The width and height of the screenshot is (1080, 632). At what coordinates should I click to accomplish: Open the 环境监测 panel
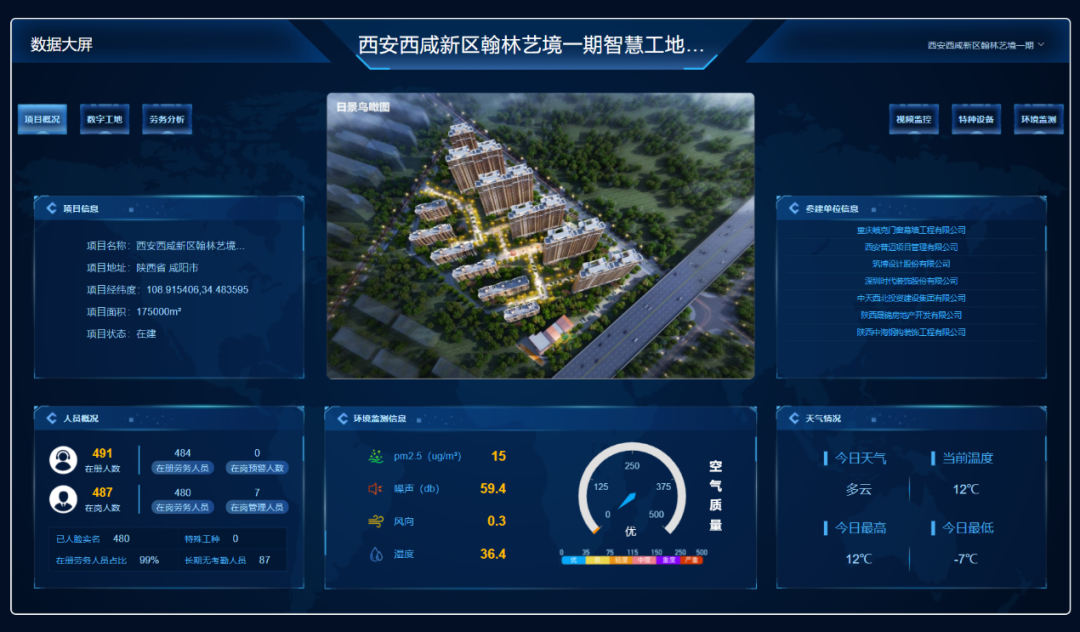point(1038,118)
